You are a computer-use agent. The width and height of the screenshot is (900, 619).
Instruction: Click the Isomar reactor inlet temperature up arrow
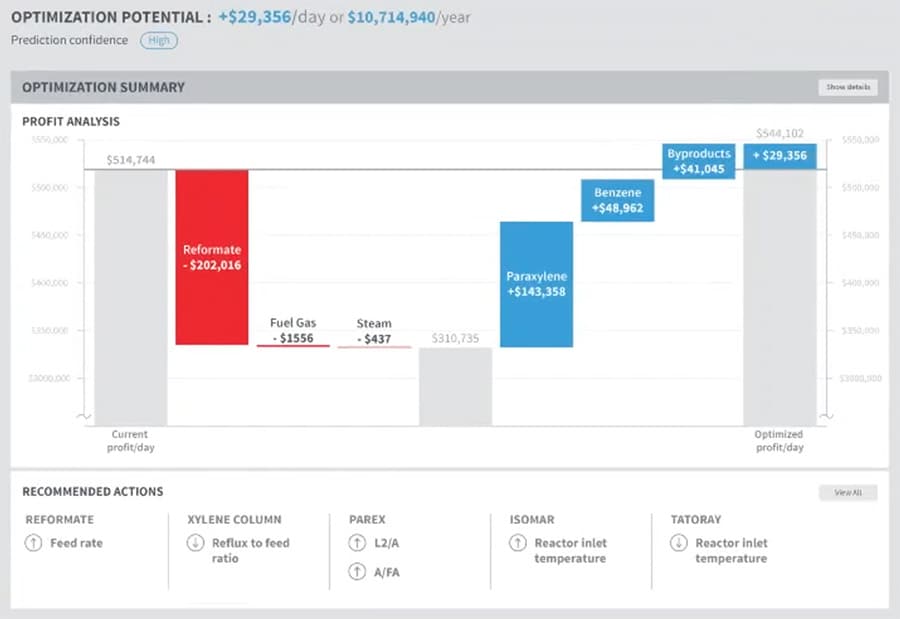coord(517,543)
